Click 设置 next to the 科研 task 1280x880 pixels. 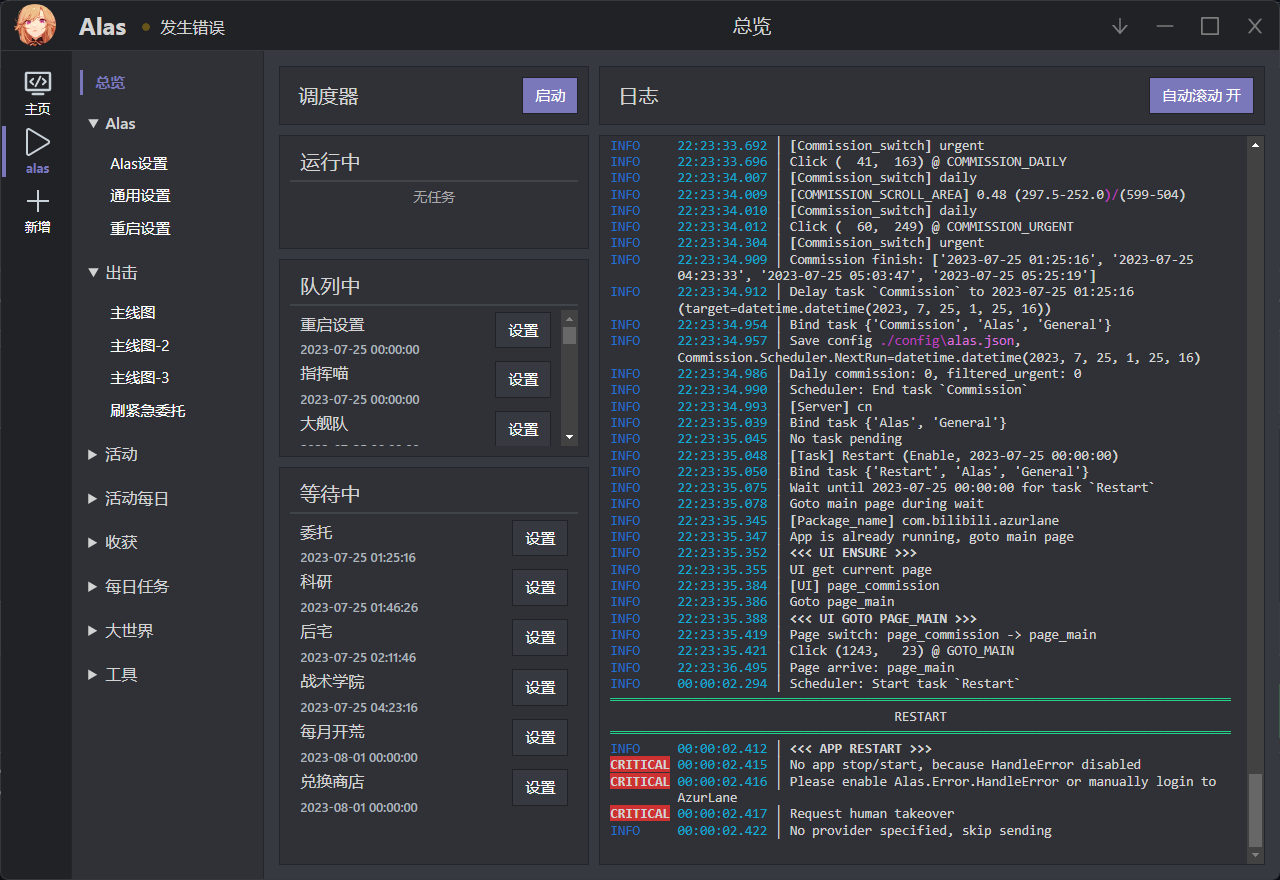(540, 588)
